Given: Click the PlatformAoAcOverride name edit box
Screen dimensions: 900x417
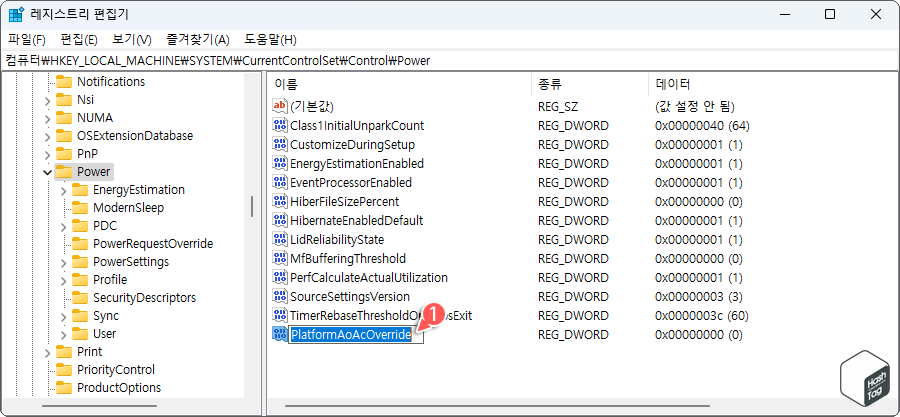Looking at the screenshot, I should point(356,335).
